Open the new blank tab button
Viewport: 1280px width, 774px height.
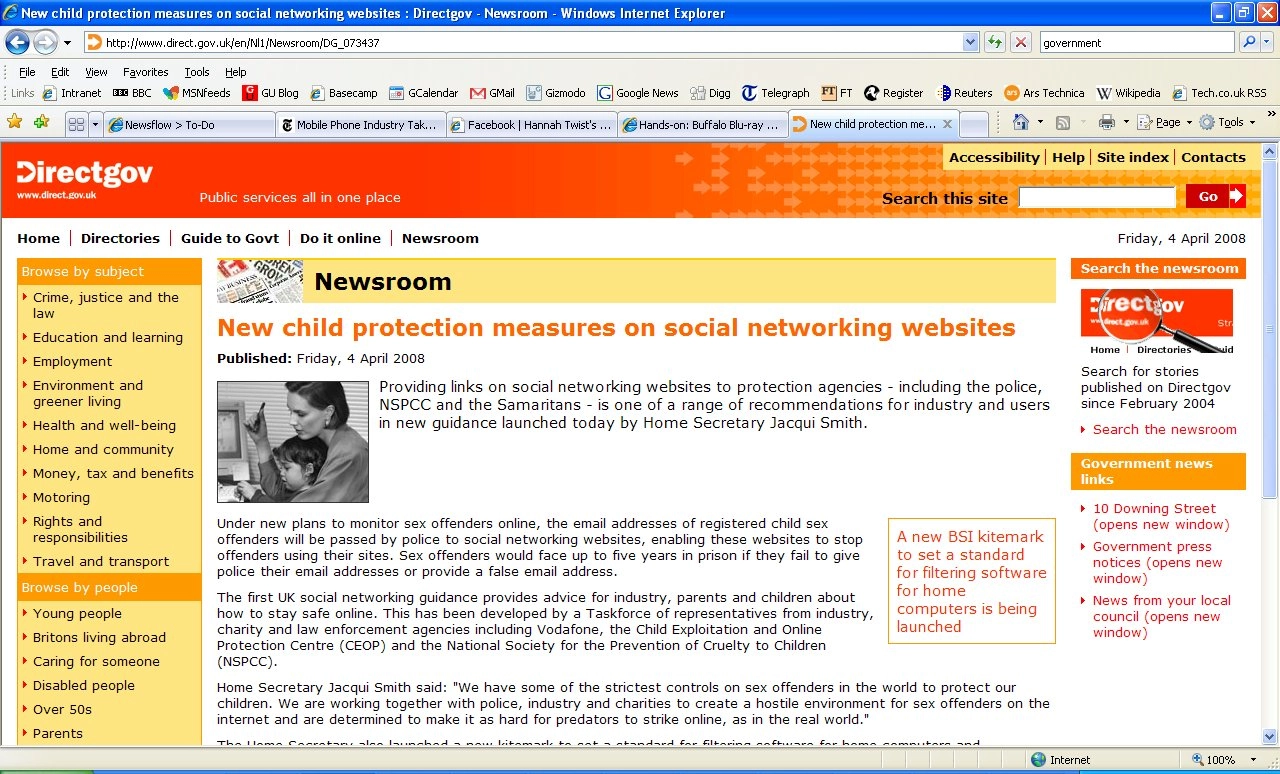(x=974, y=125)
